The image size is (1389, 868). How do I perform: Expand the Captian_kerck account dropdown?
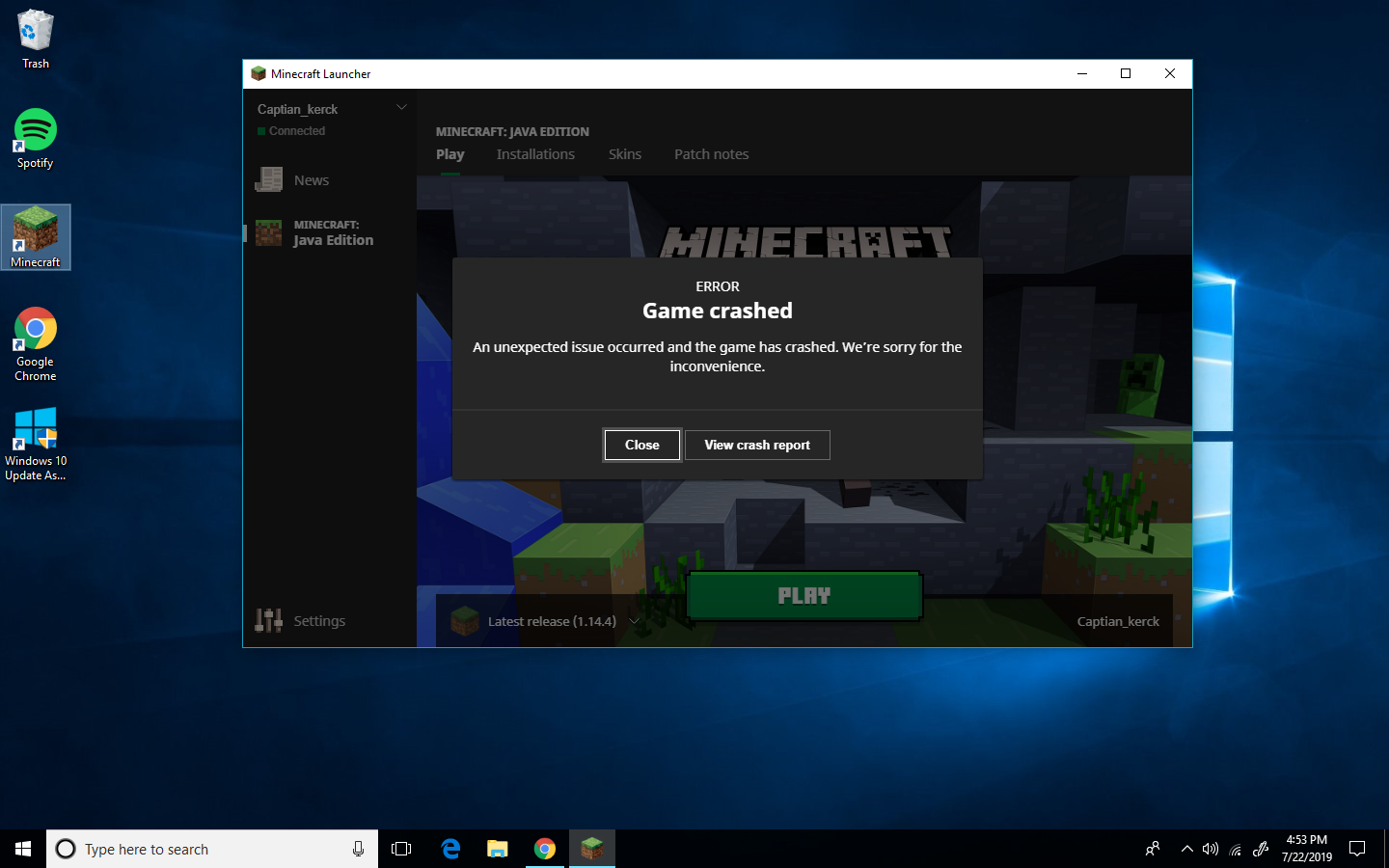(401, 108)
